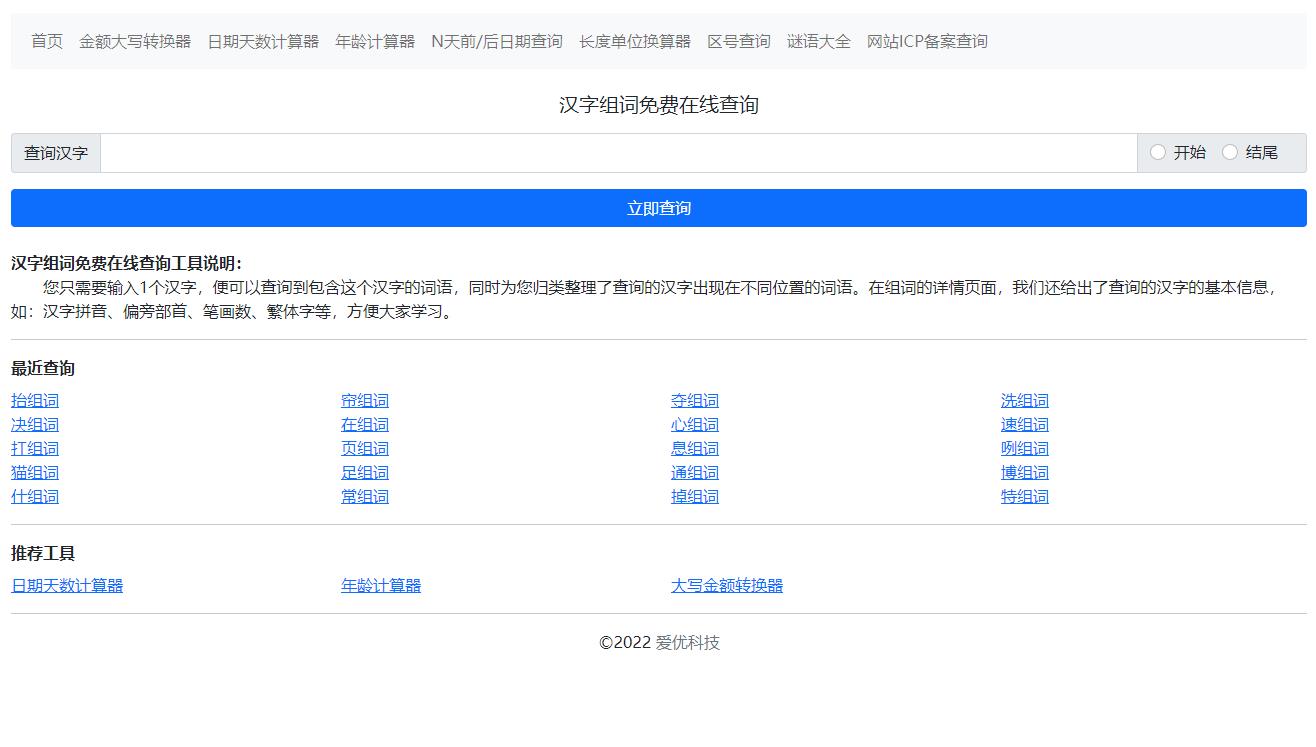The width and height of the screenshot is (1316, 747).
Task: Click the 夺组词 link
Action: tap(695, 400)
